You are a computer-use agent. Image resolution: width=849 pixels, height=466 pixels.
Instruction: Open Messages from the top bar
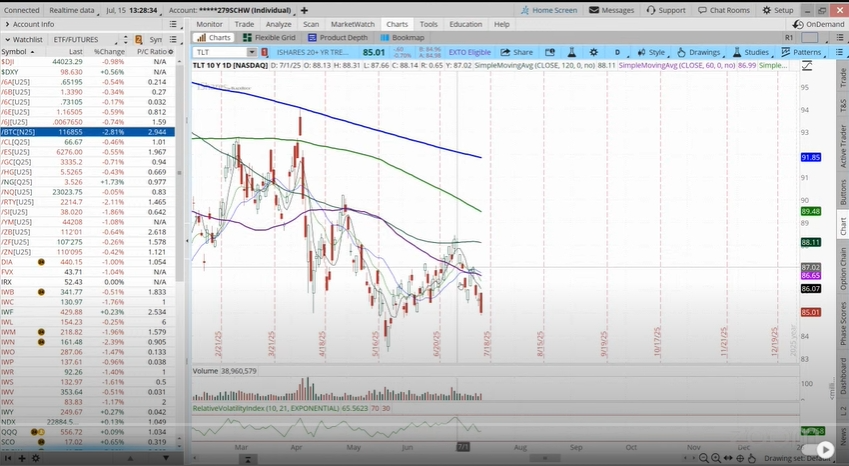click(x=611, y=10)
